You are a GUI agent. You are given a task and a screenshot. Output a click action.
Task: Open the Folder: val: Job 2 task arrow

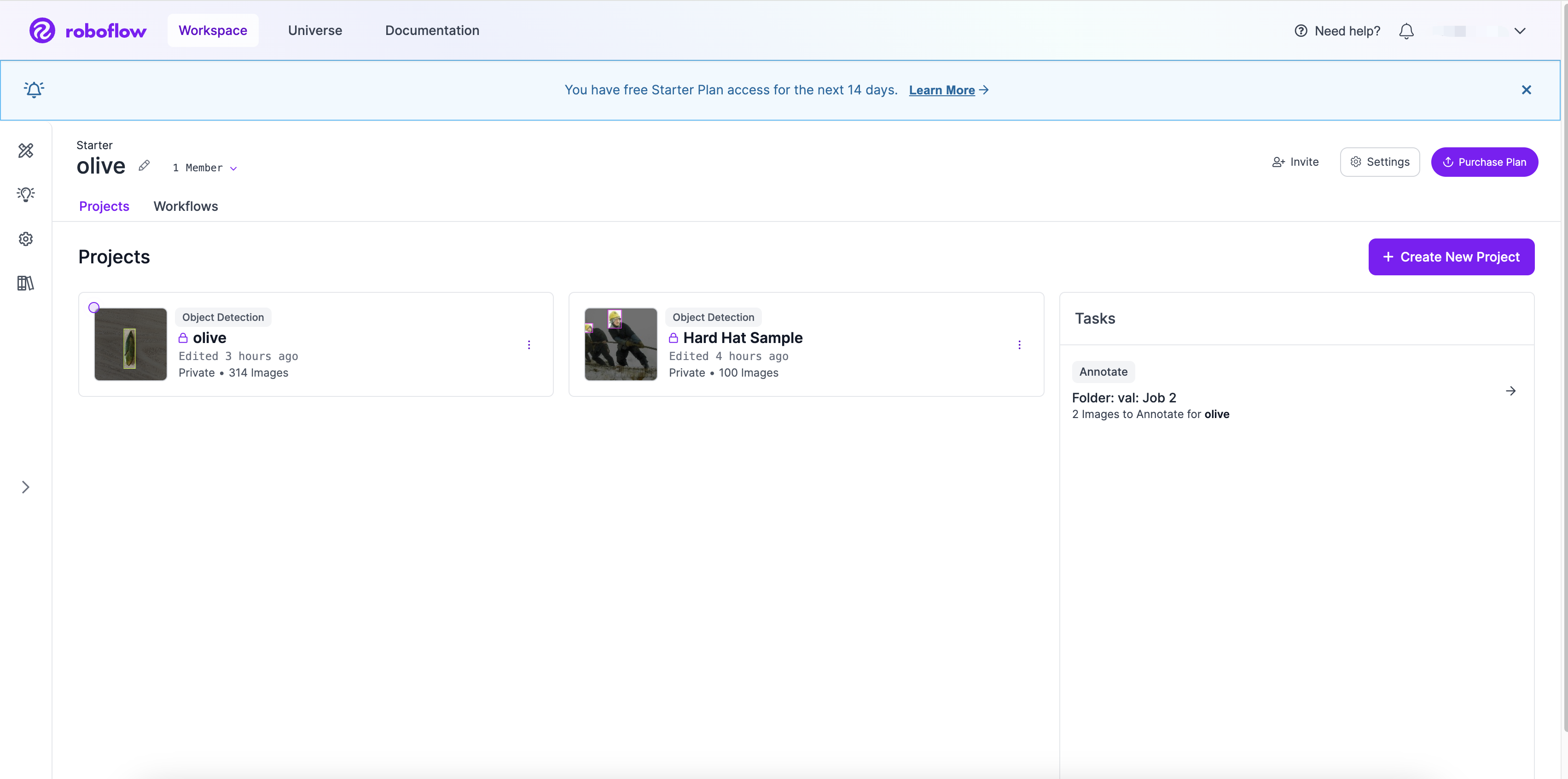click(1511, 391)
